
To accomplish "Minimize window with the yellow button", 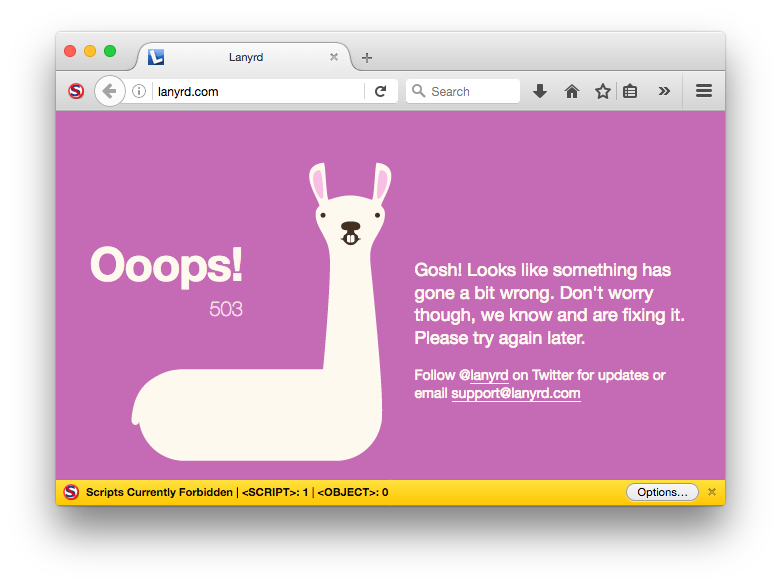I will coord(90,51).
